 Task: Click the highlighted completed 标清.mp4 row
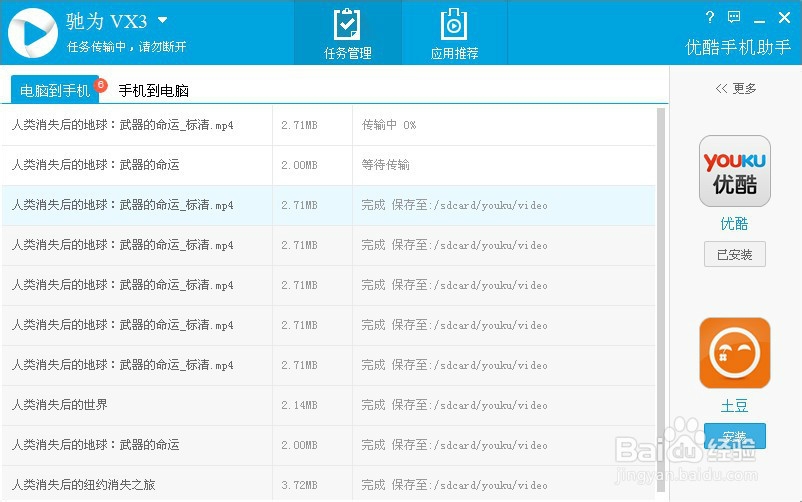(x=328, y=205)
